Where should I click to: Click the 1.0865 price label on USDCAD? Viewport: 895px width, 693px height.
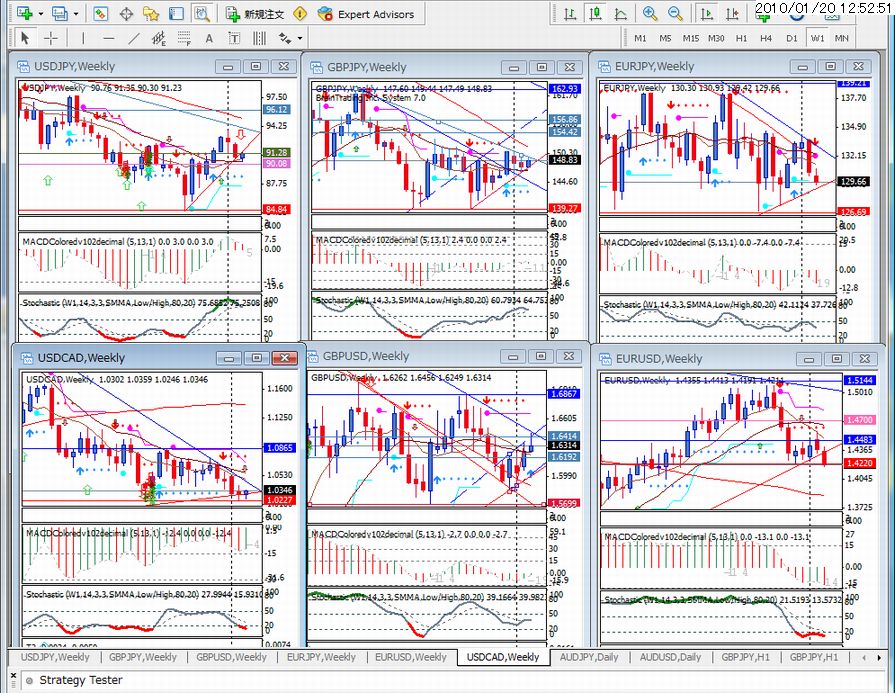tap(280, 448)
